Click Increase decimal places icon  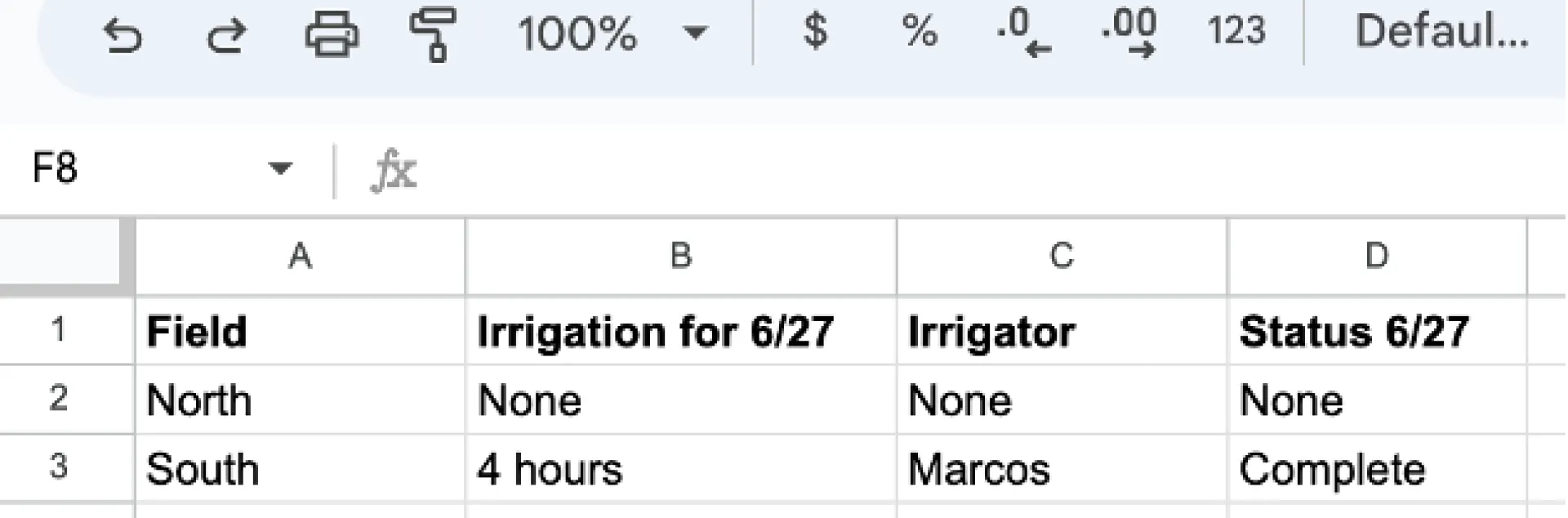tap(1129, 34)
